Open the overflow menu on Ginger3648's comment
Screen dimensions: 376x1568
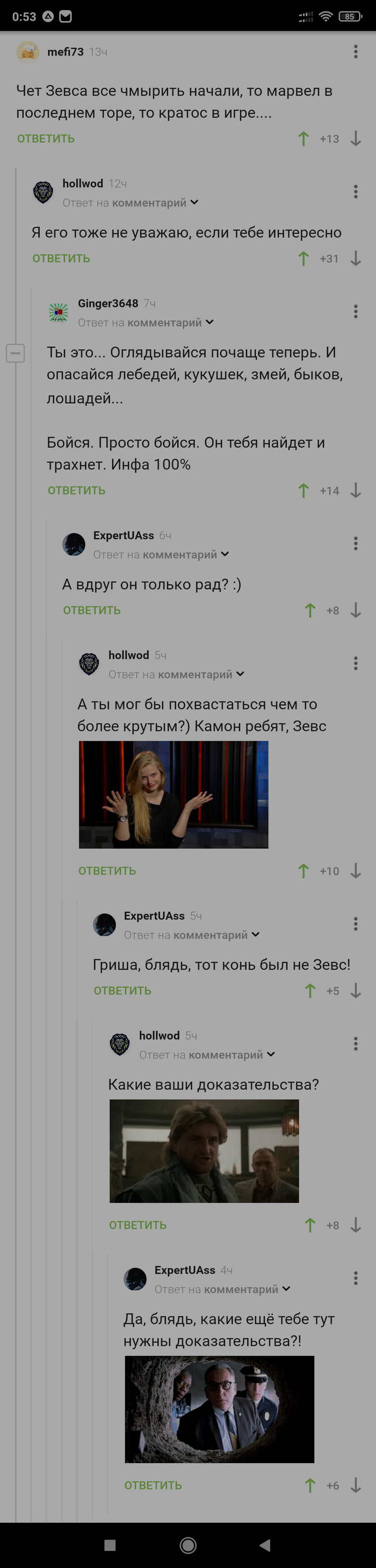pyautogui.click(x=355, y=312)
